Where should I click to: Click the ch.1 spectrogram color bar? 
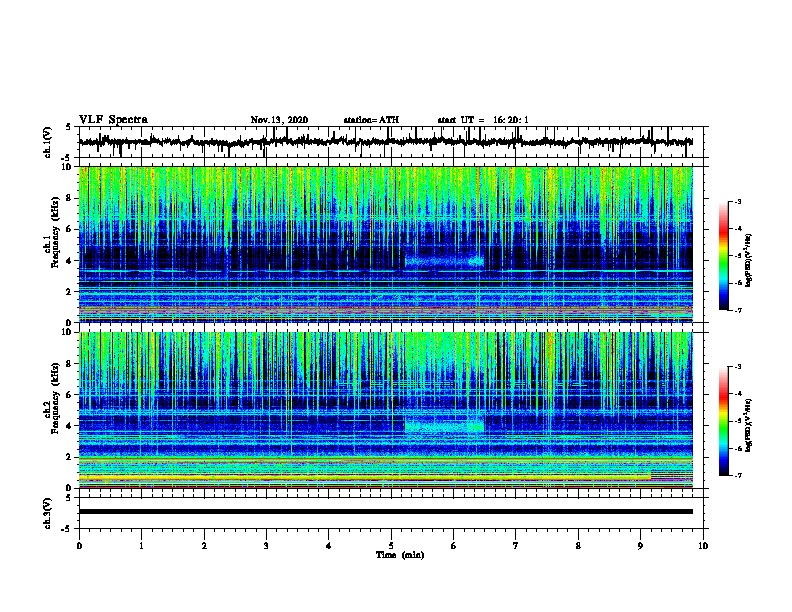point(724,256)
